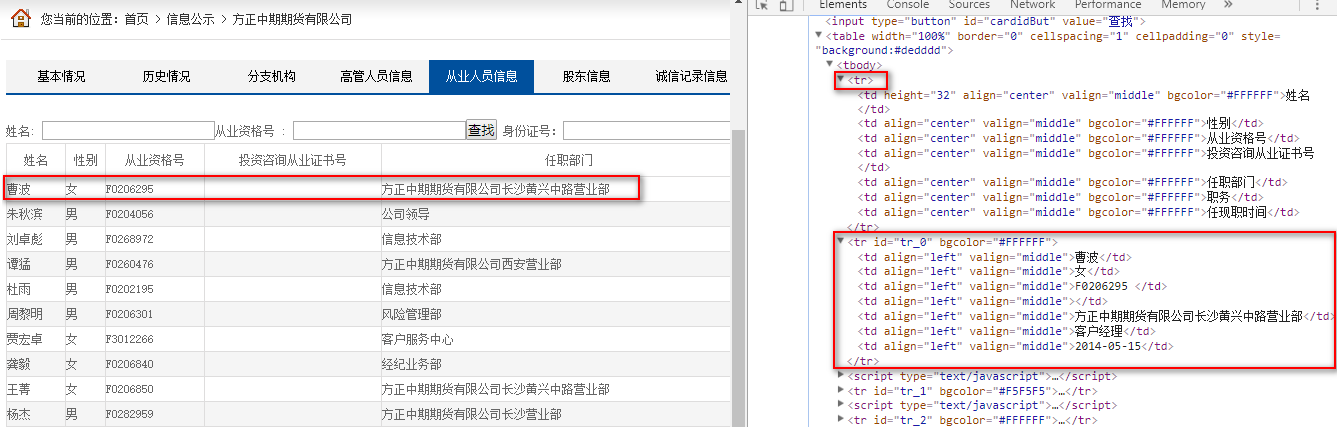Click 方正中期期货有限公司 in the breadcrumb
Image resolution: width=1337 pixels, height=427 pixels.
292,20
